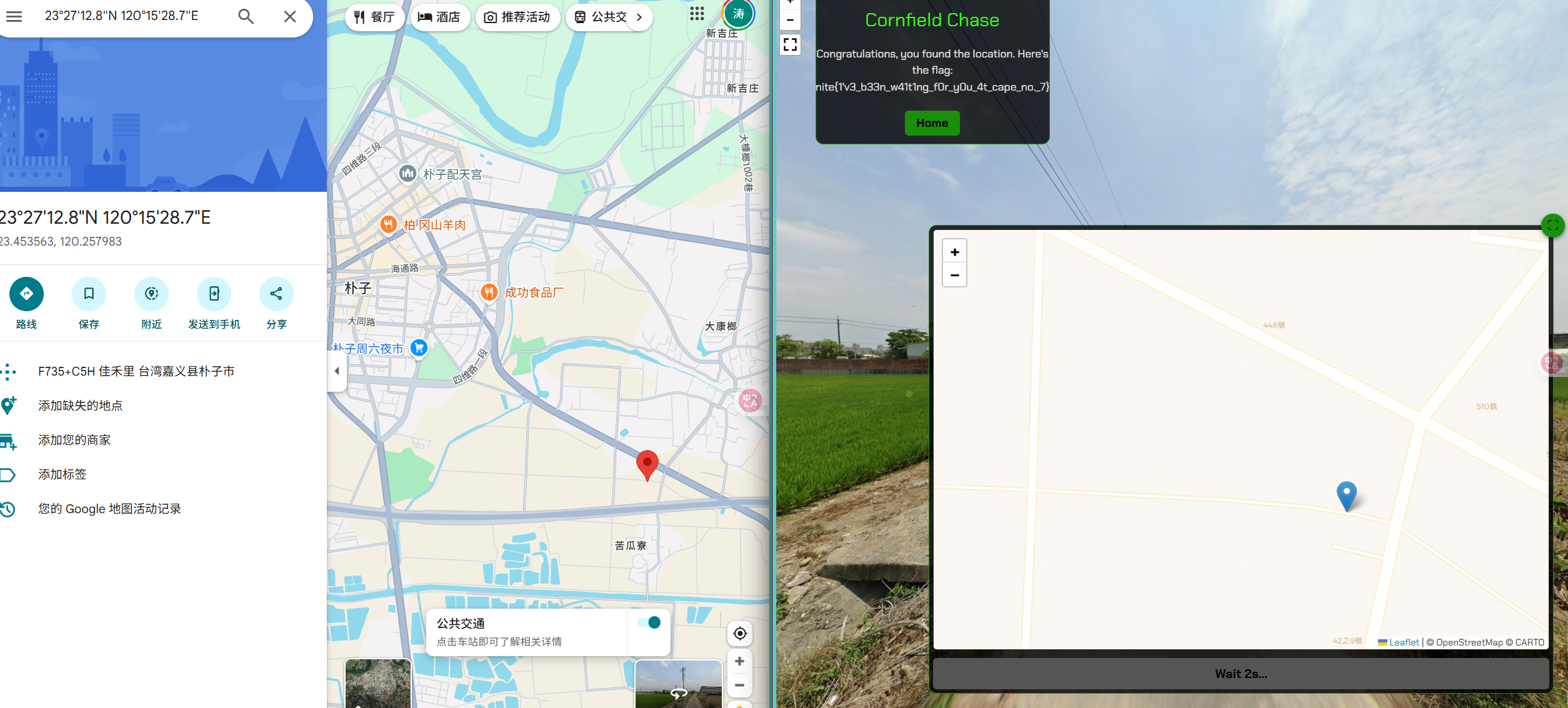The image size is (1568, 708).
Task: Open the Google apps grid icon
Action: click(697, 14)
